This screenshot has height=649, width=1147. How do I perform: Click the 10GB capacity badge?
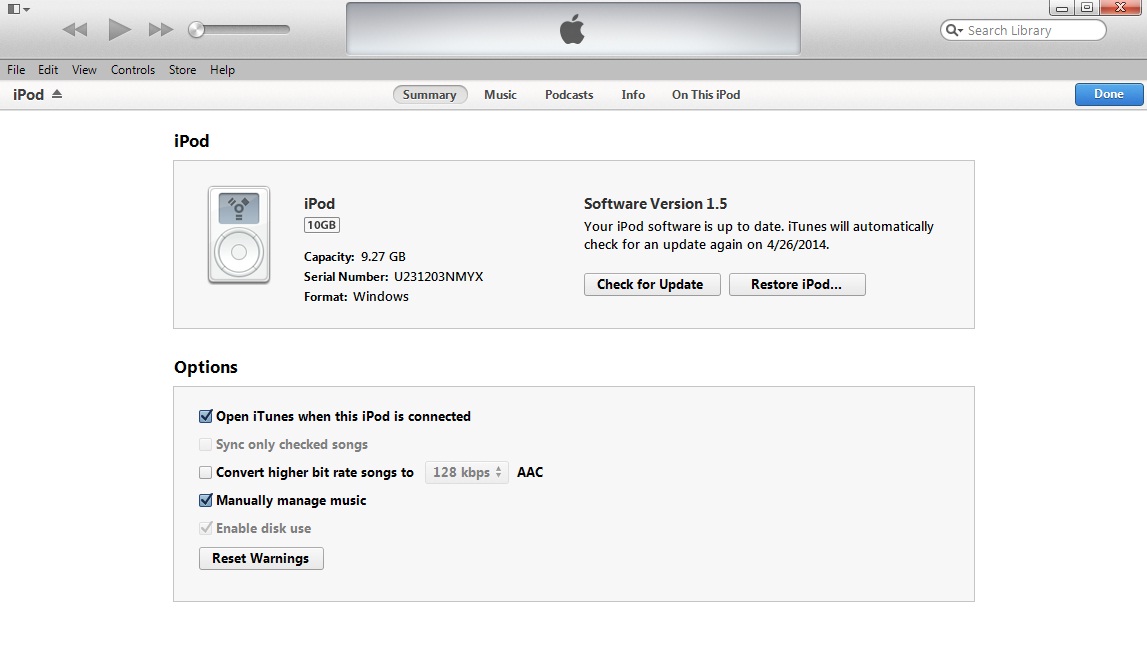pyautogui.click(x=322, y=225)
